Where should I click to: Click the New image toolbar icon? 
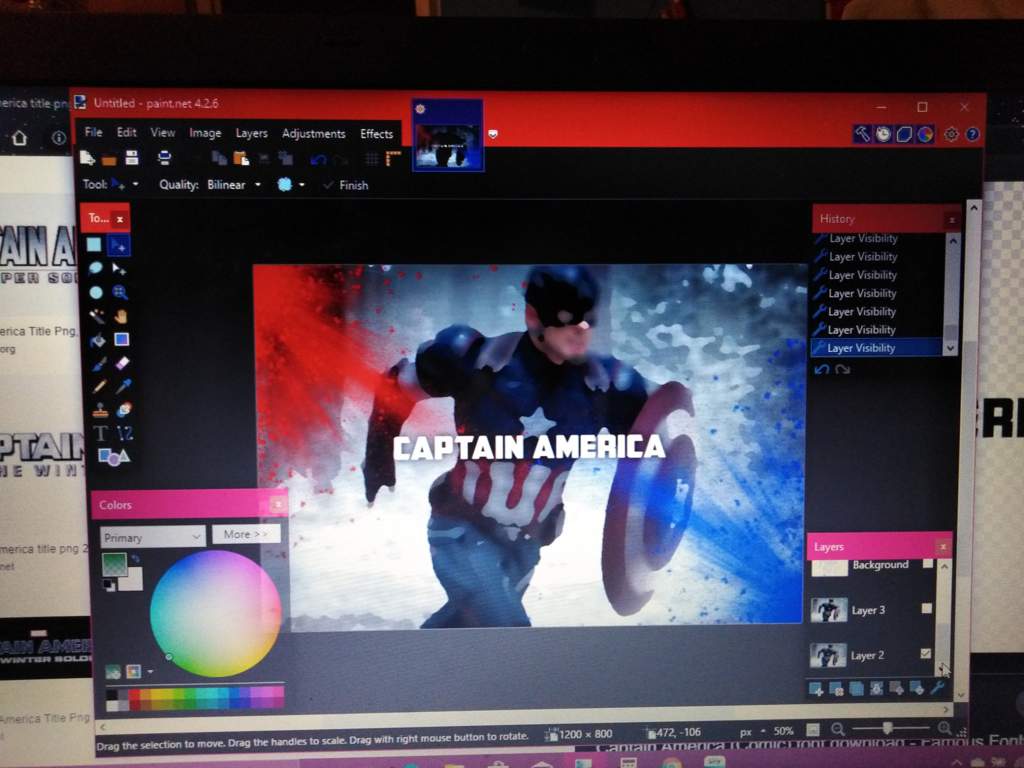[x=87, y=158]
